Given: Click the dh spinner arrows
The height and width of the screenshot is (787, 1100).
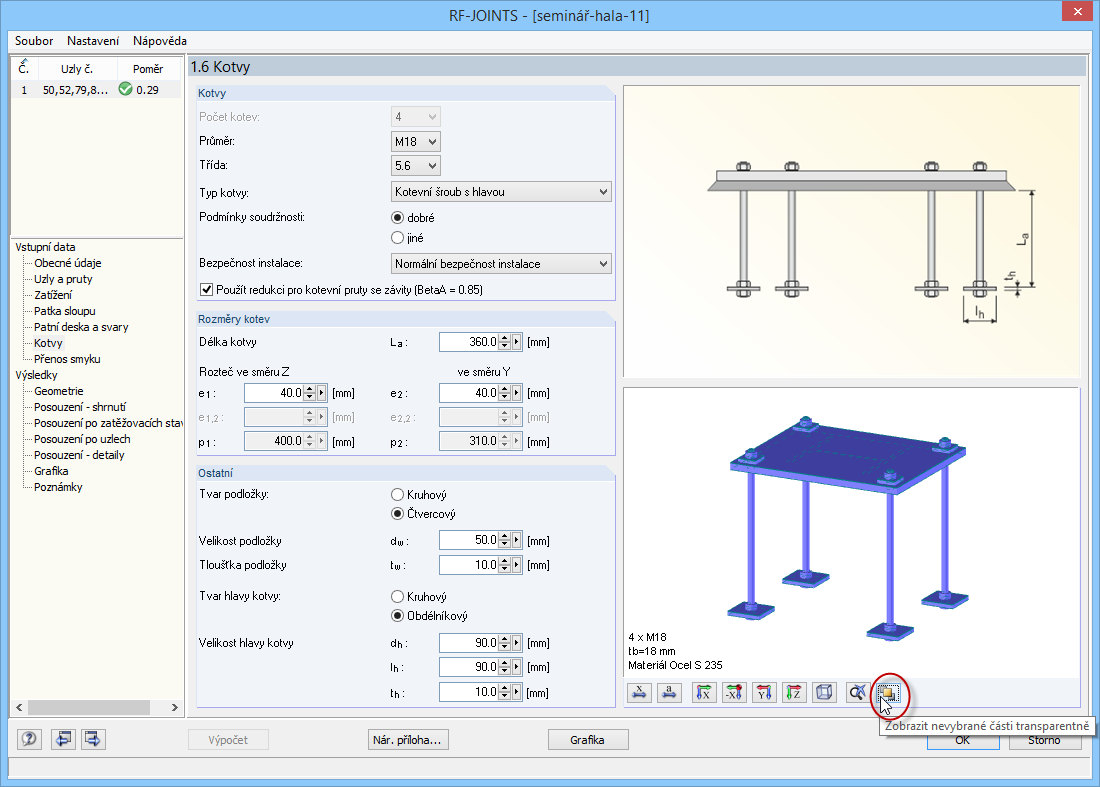Looking at the screenshot, I should tap(504, 643).
